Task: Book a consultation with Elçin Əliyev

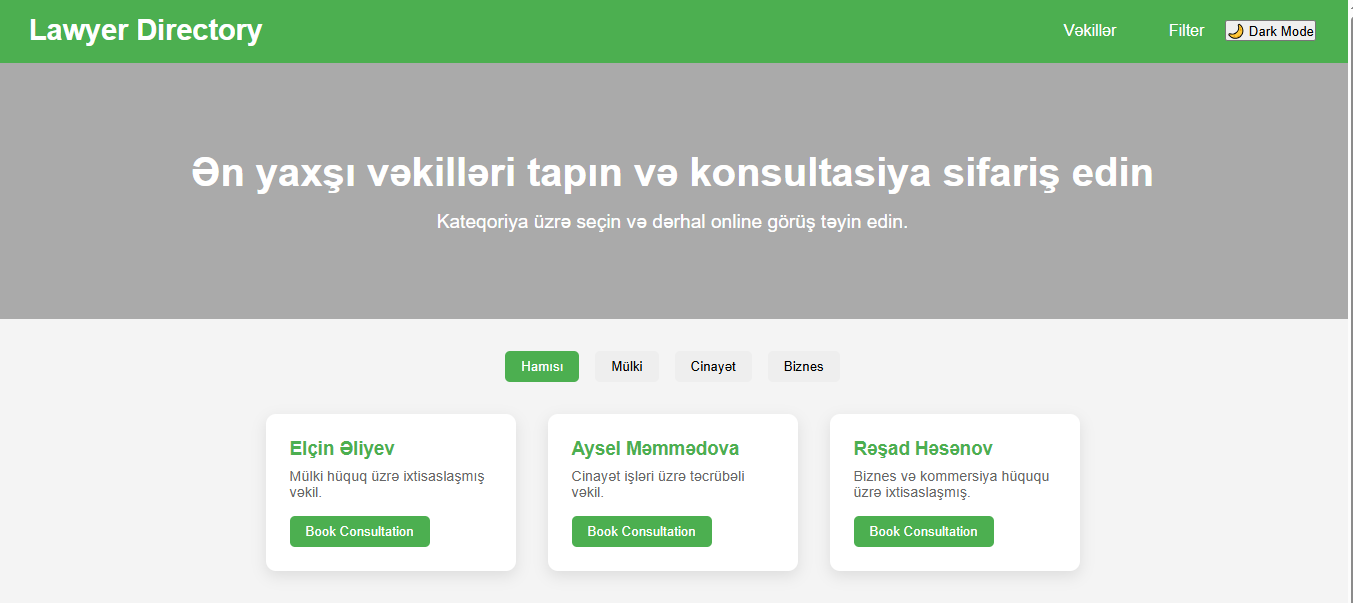Action: pos(359,532)
